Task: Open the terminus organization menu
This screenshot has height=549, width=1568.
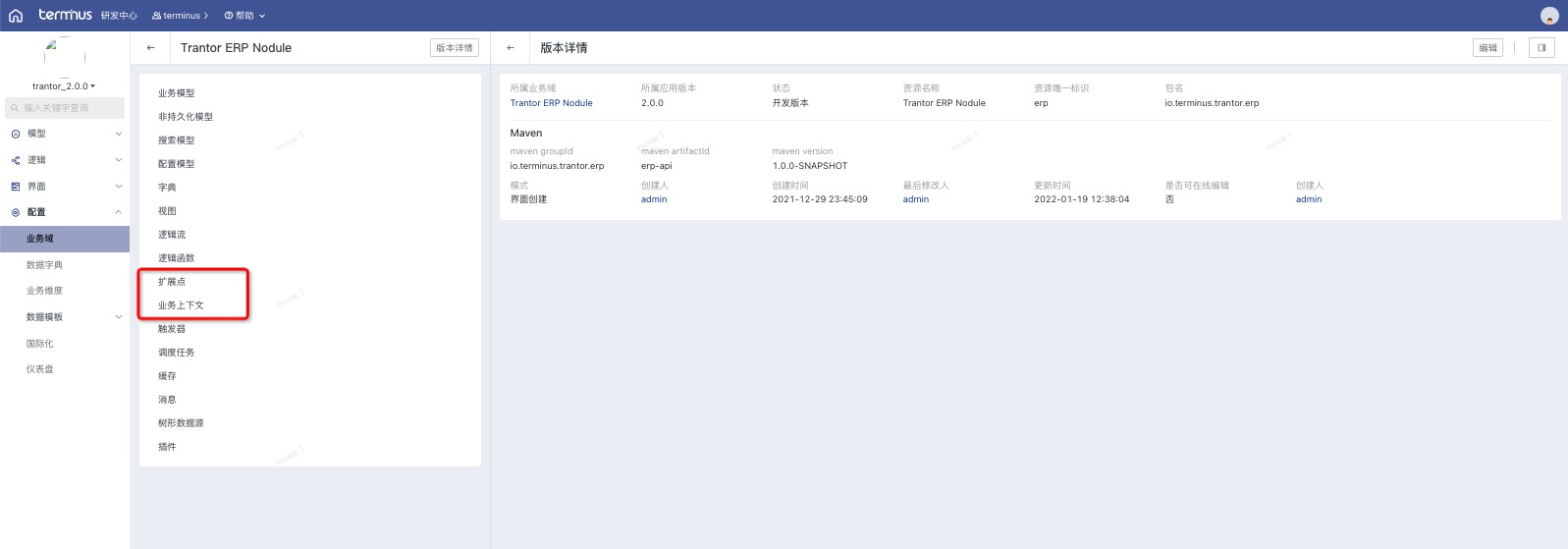Action: pyautogui.click(x=181, y=16)
